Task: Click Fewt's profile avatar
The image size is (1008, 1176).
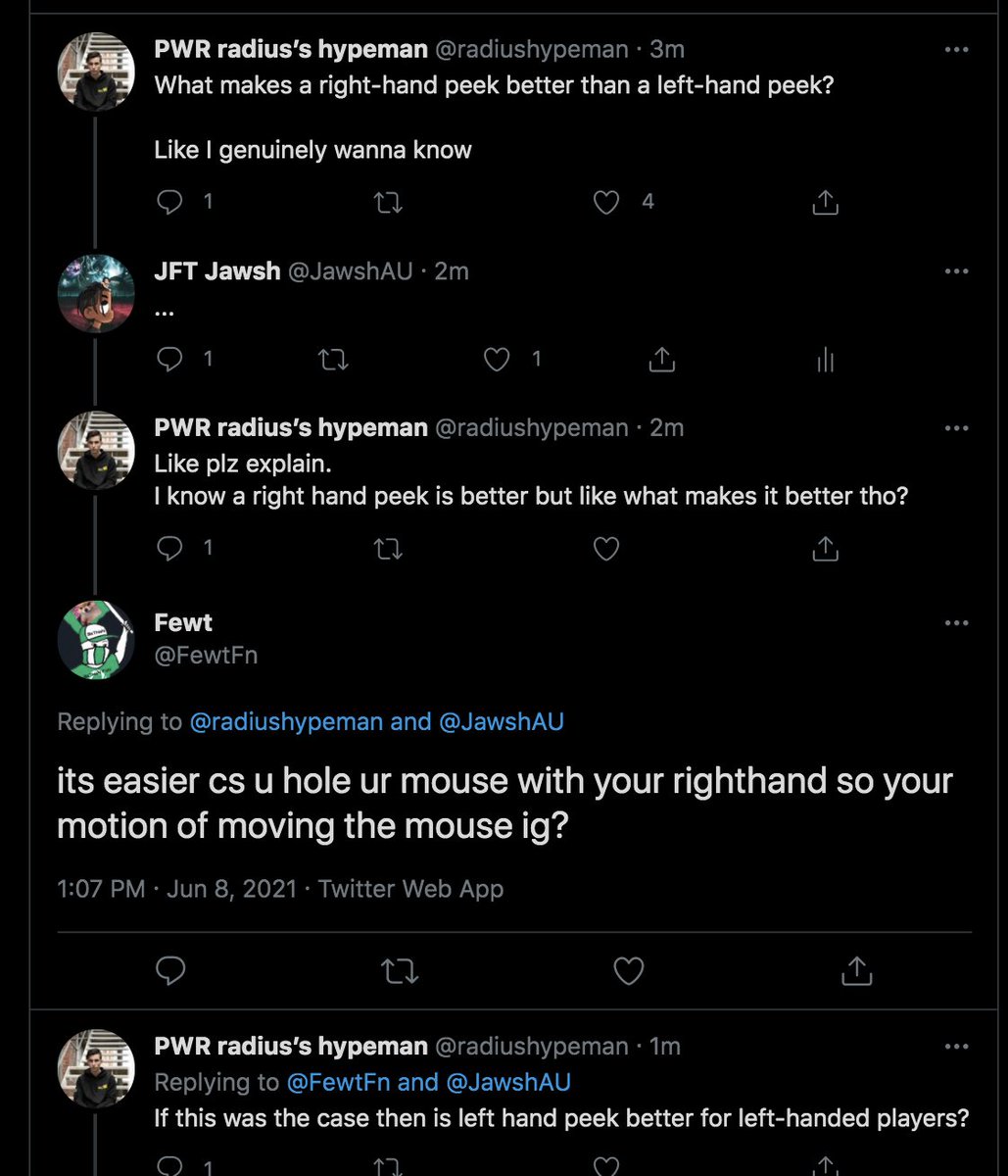Action: pyautogui.click(x=95, y=639)
